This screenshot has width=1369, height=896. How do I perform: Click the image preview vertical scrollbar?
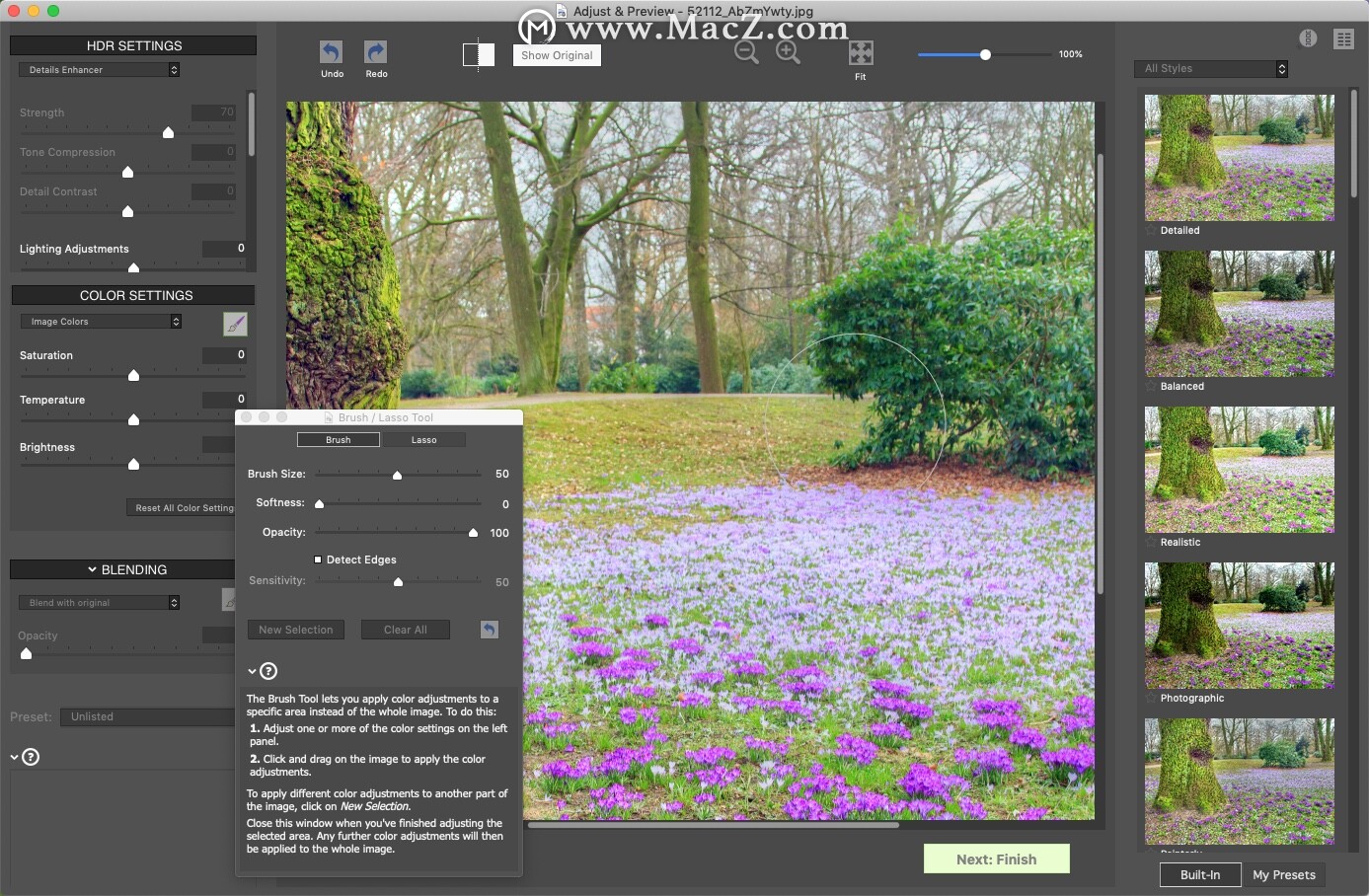pos(1101,373)
